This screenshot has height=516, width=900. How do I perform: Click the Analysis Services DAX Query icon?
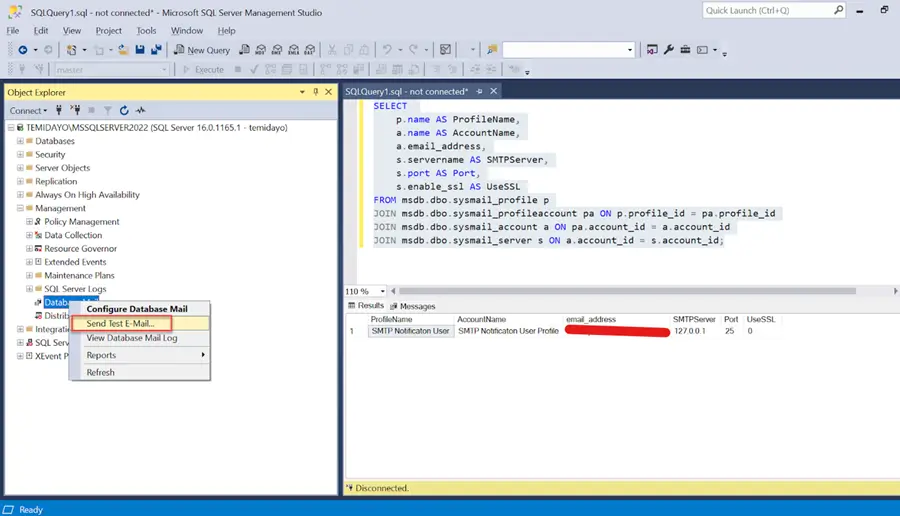click(310, 50)
